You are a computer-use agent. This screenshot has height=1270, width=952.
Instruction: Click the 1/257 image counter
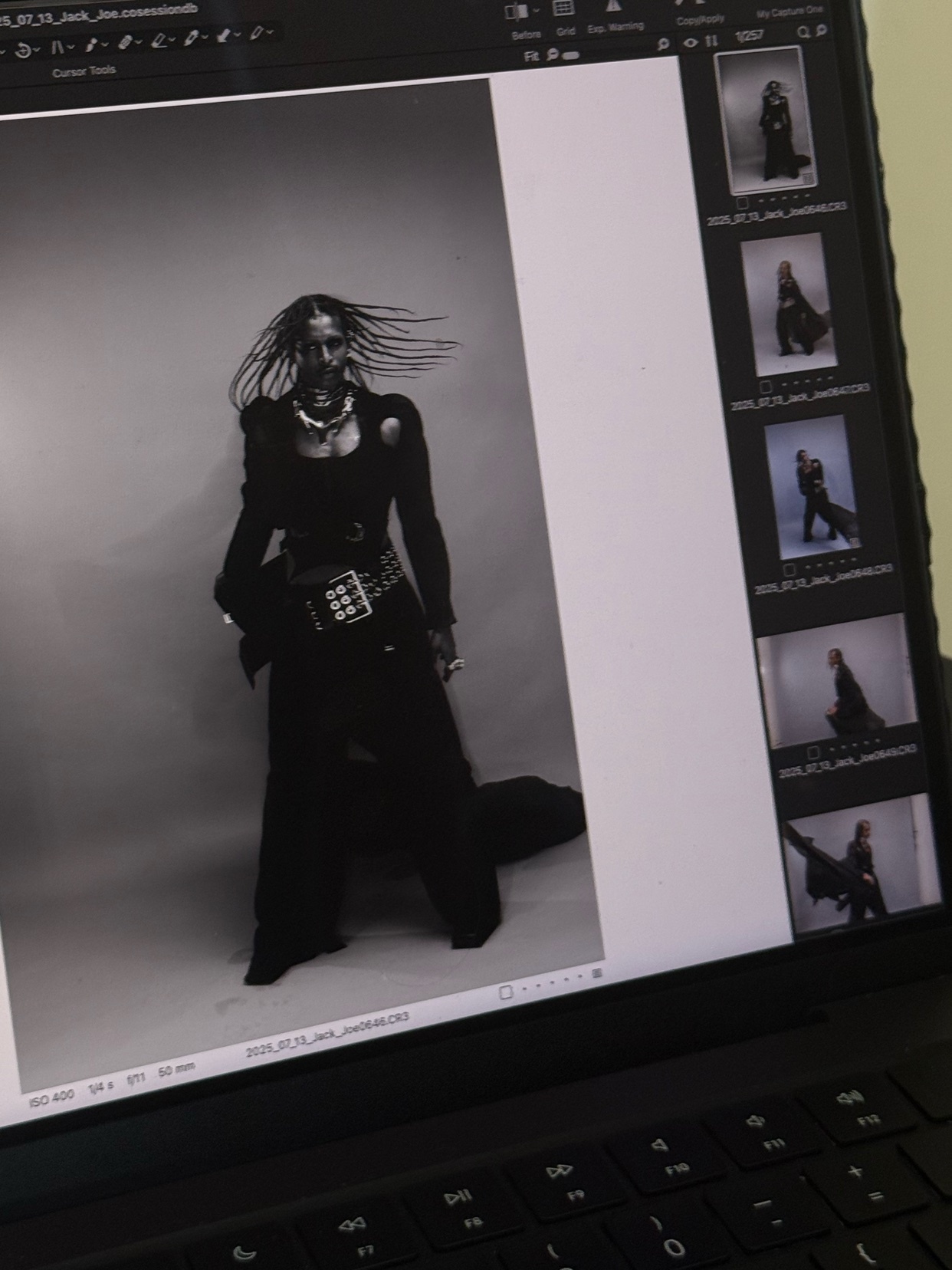pos(748,36)
